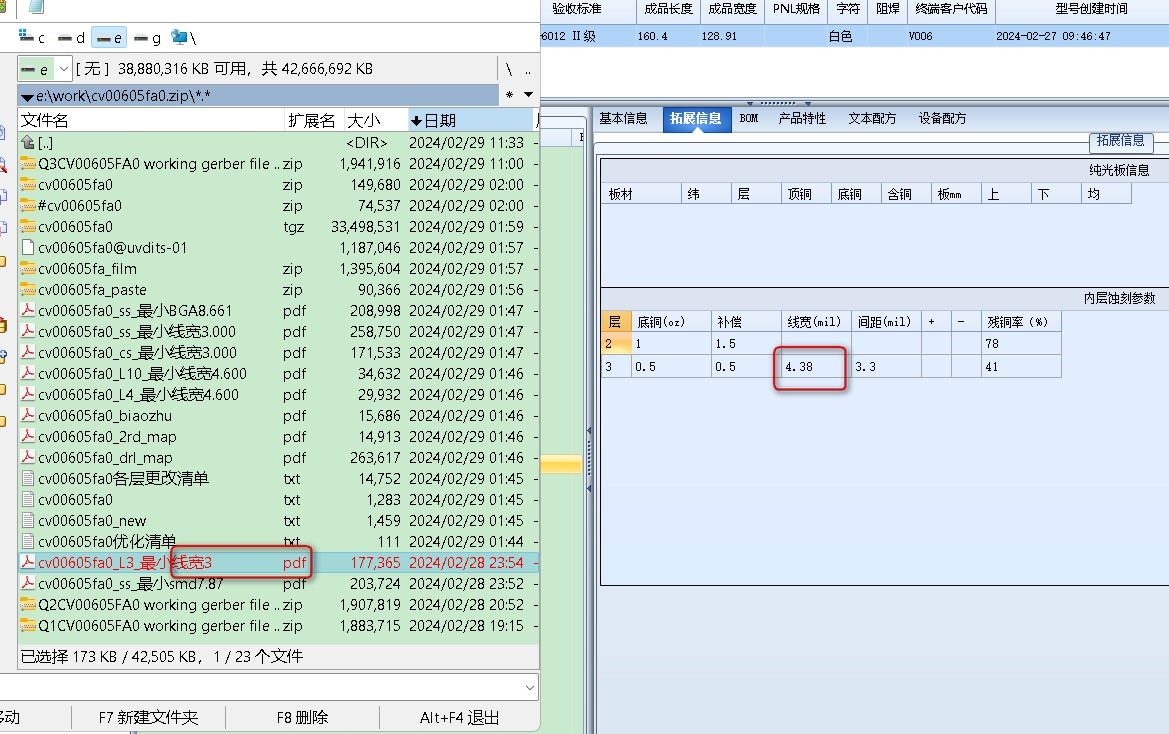Select the cv00605fa0 zip file sized 149,680
The height and width of the screenshot is (734, 1169).
tap(278, 184)
